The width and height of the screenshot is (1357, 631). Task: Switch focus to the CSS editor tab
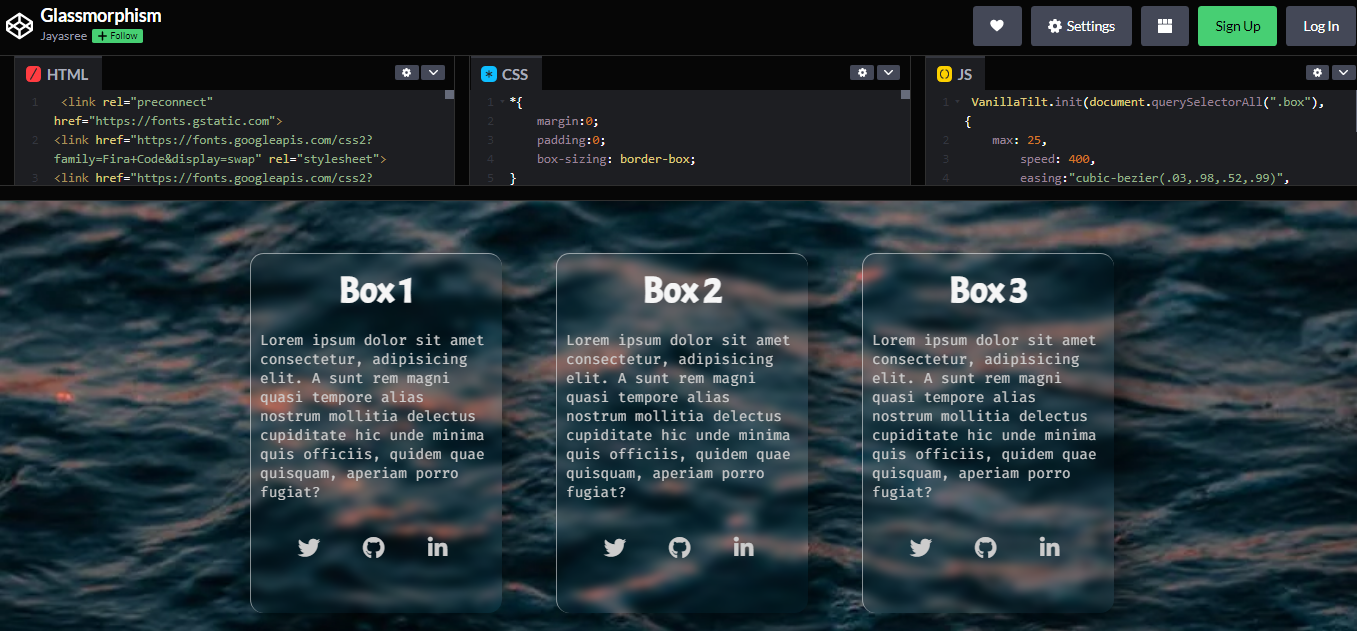point(506,73)
